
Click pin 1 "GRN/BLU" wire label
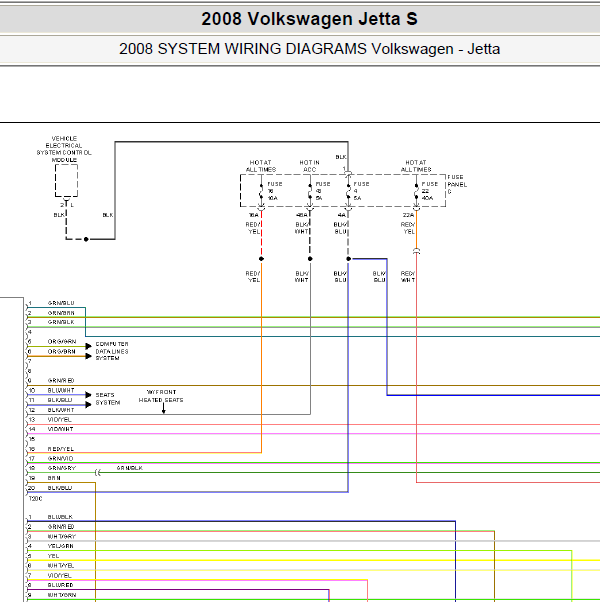coord(61,303)
